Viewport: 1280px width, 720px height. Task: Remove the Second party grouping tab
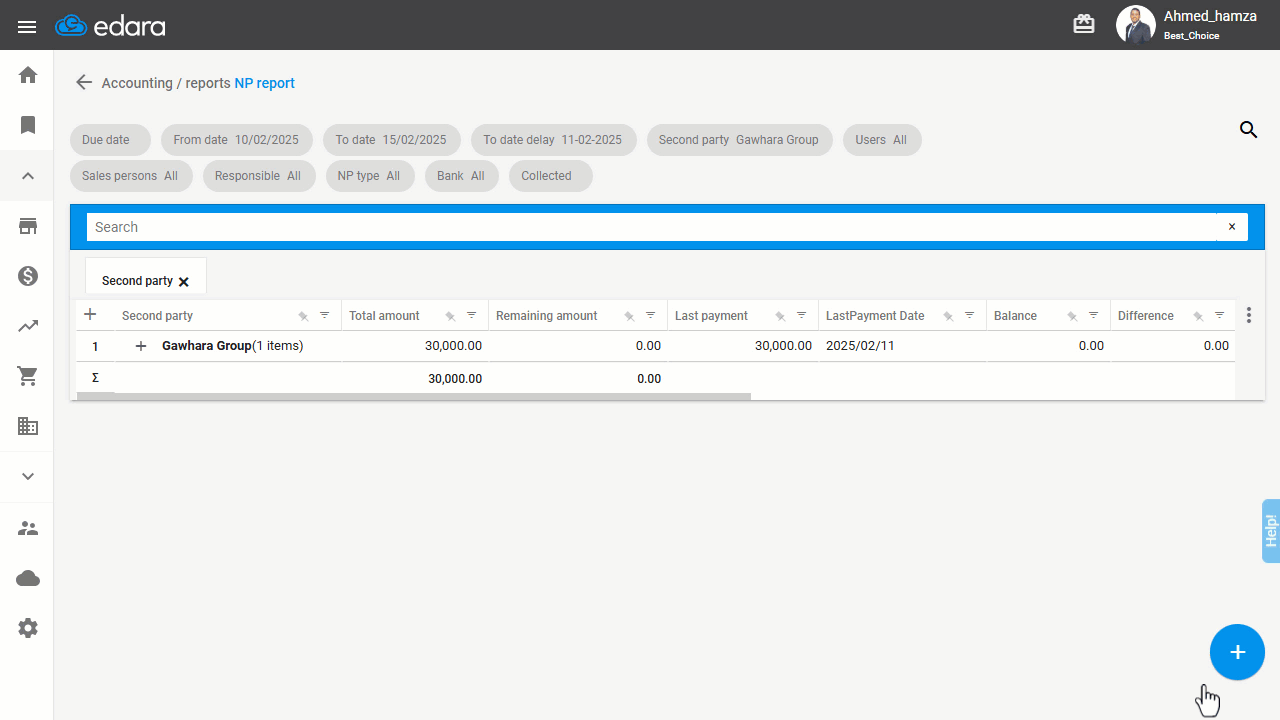(184, 282)
